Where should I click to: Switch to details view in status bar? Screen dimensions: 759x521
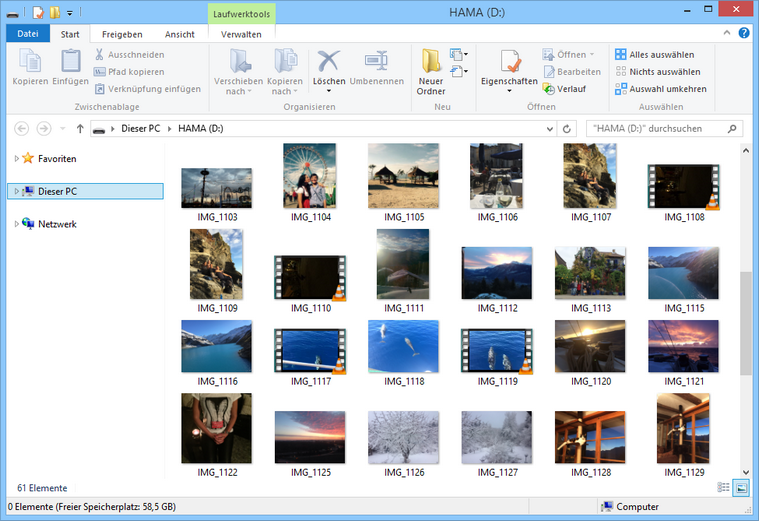click(x=724, y=488)
